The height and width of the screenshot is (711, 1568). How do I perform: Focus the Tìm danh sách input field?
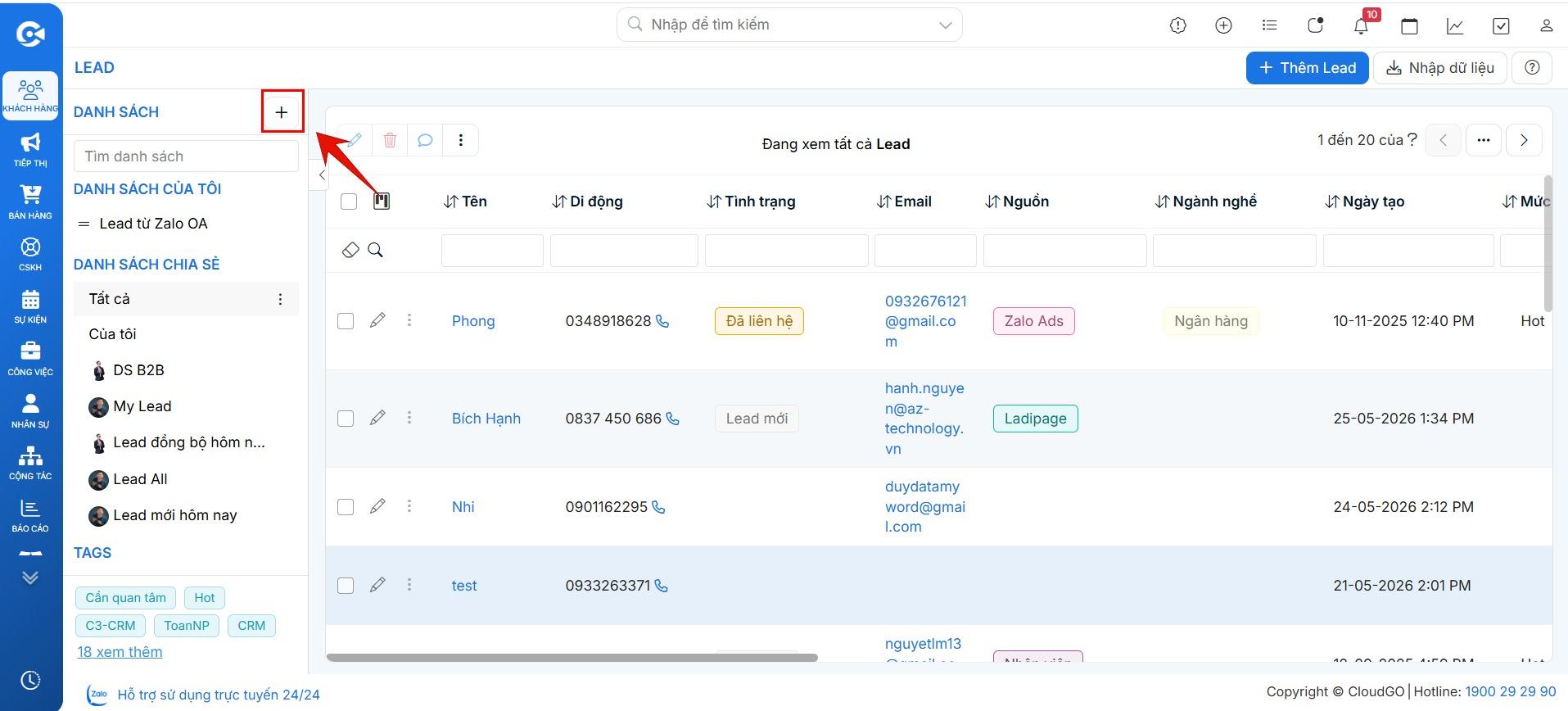pyautogui.click(x=186, y=156)
